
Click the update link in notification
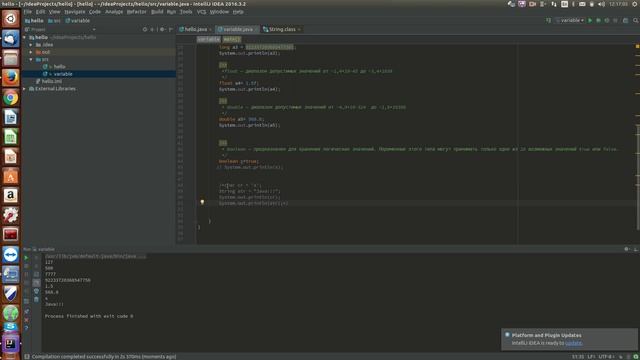tap(573, 343)
